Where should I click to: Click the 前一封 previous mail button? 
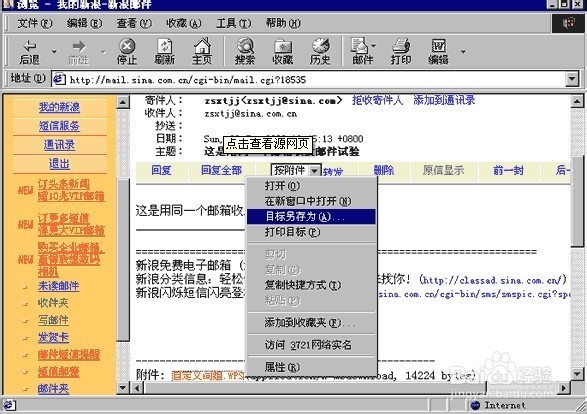(x=508, y=171)
